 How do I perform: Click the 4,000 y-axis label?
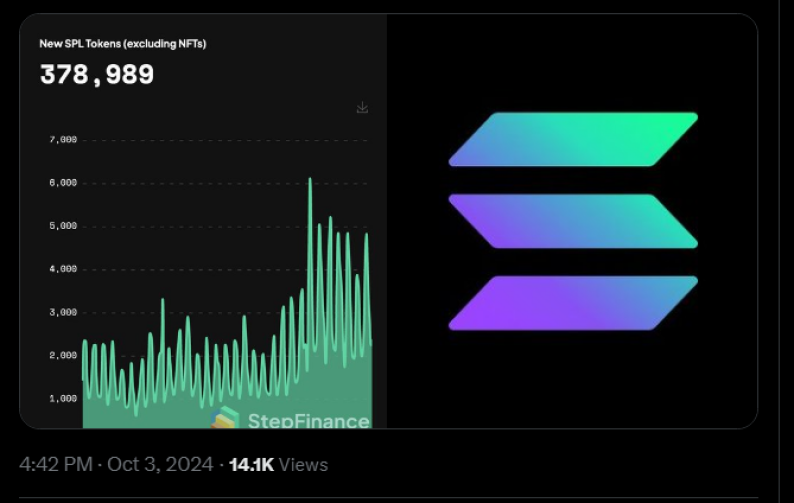tap(63, 269)
